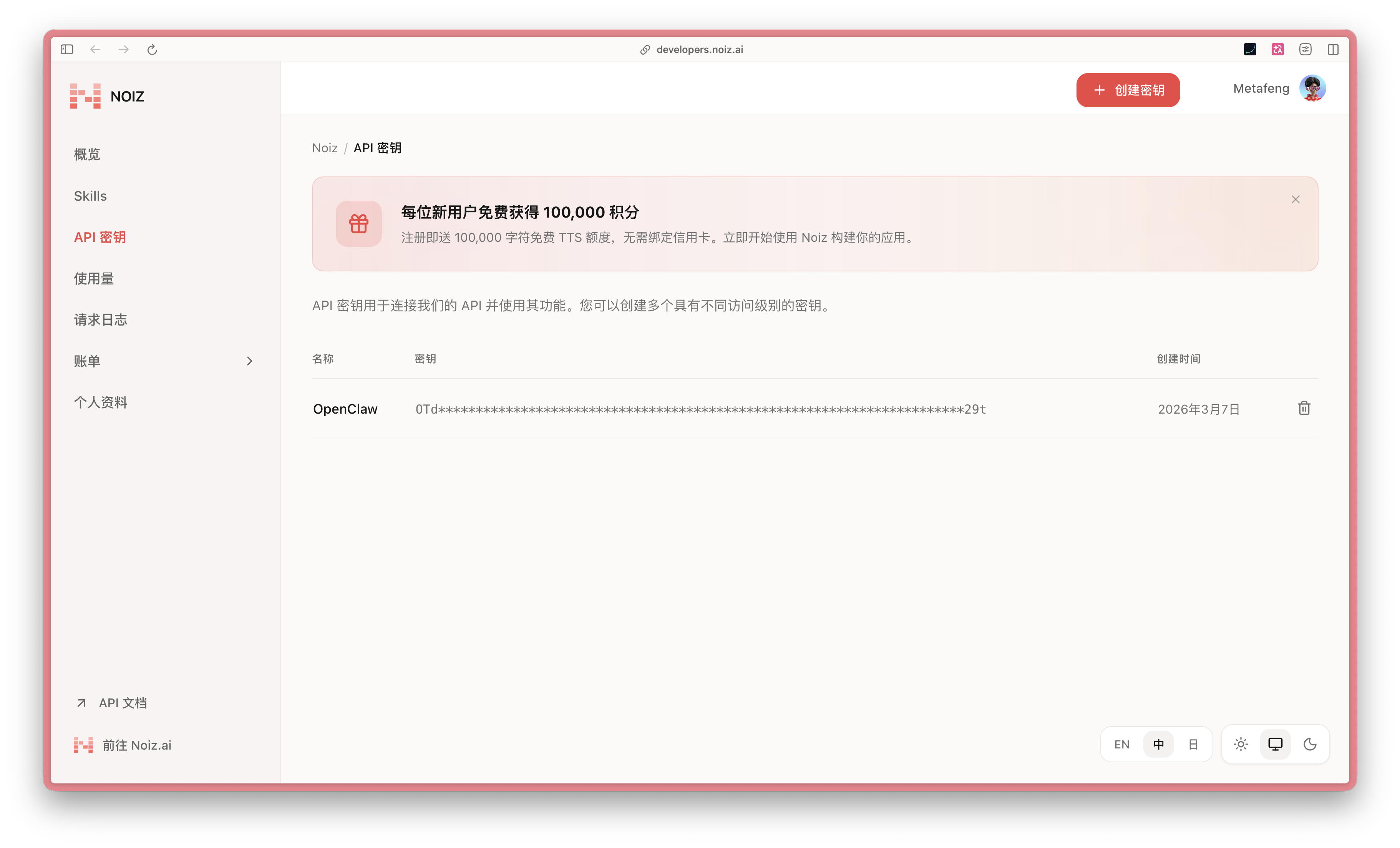
Task: Click the Metafeng username
Action: point(1261,89)
